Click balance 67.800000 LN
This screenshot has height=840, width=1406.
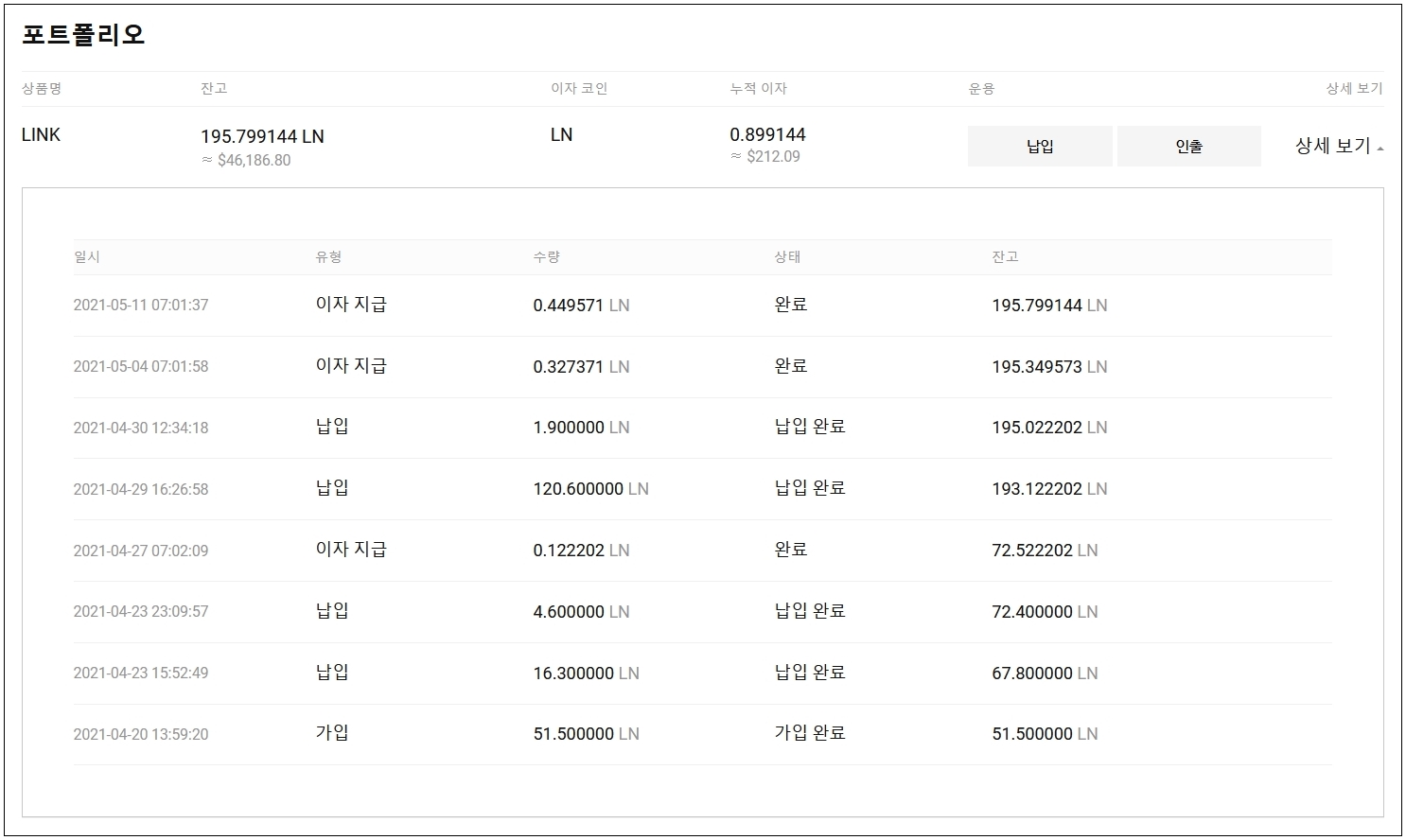click(x=1045, y=674)
